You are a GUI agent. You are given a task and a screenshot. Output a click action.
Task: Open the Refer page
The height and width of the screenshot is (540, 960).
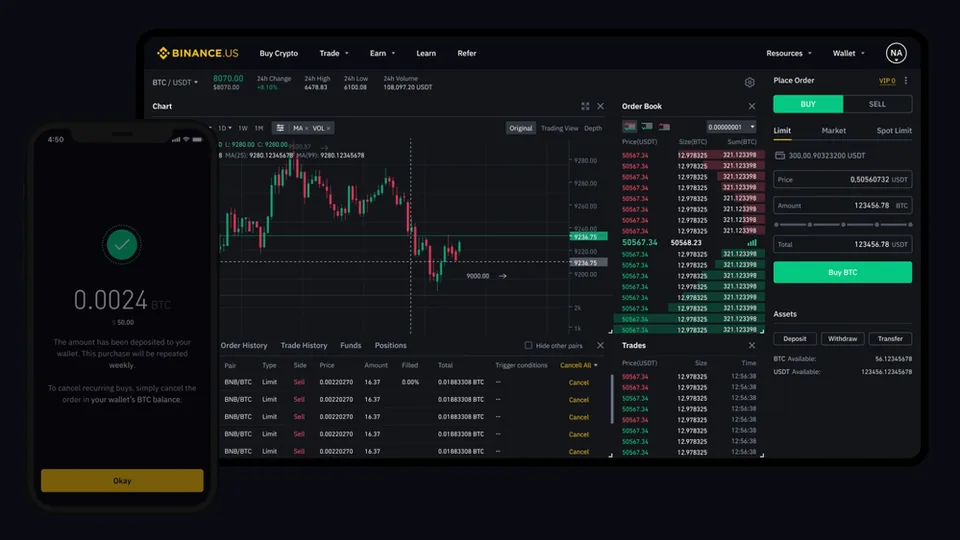467,53
